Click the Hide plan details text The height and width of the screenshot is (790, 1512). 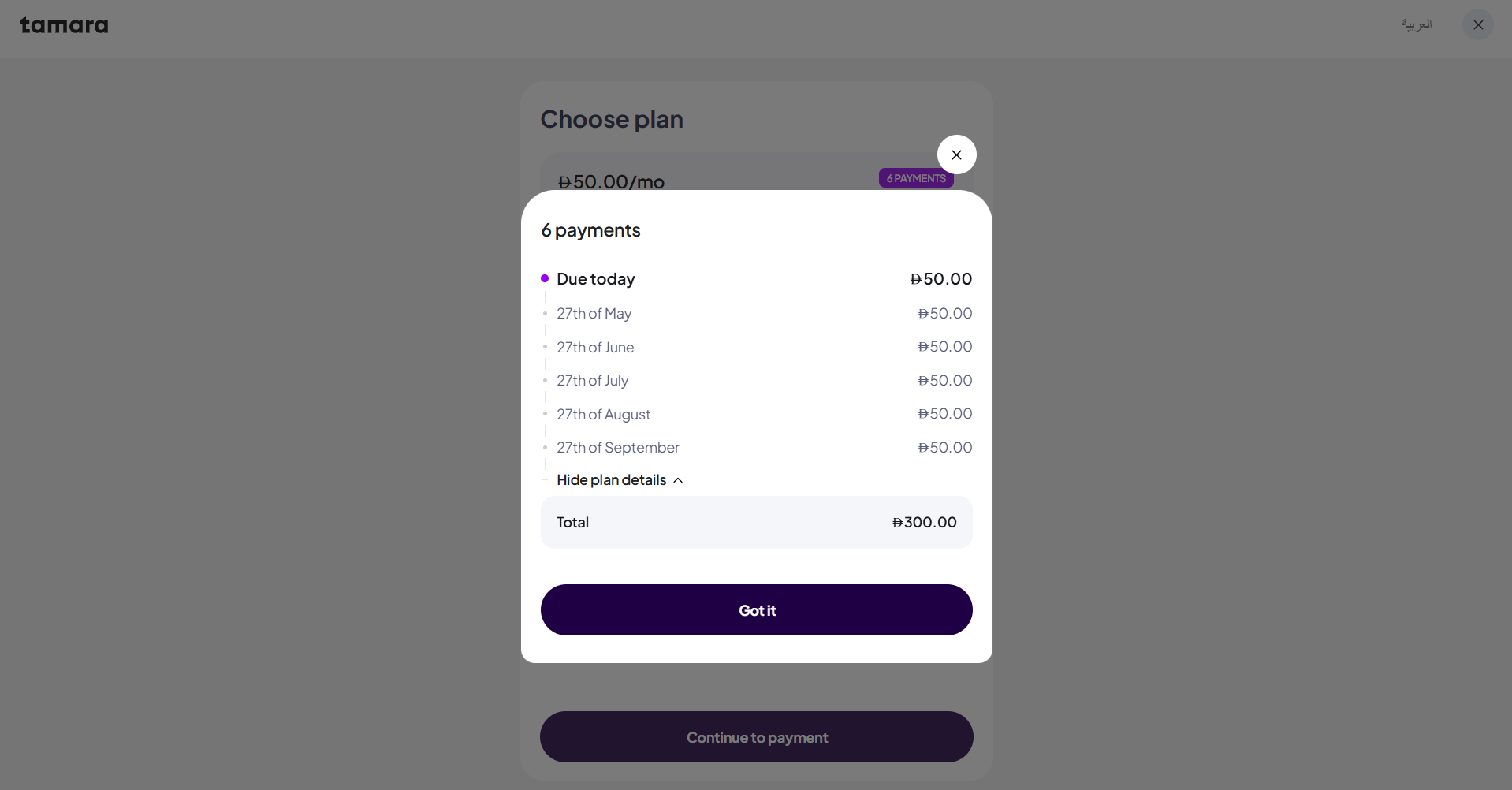[612, 480]
